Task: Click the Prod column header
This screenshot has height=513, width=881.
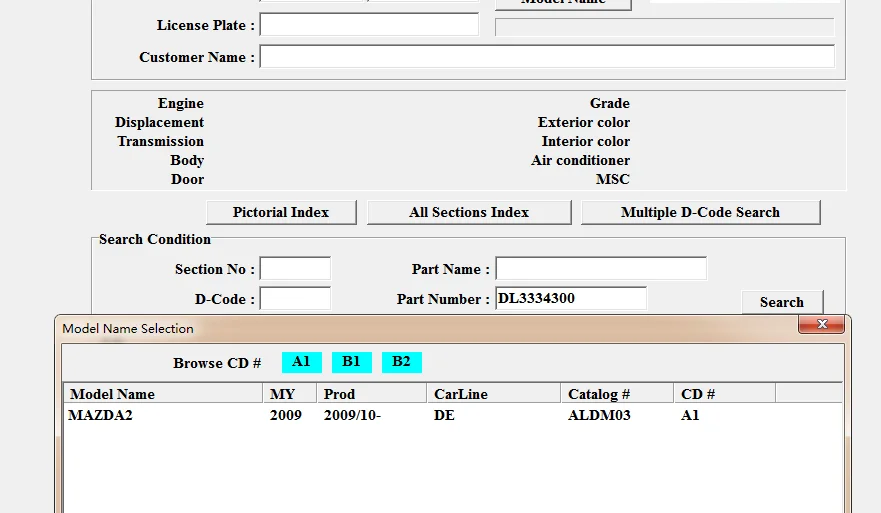Action: pos(371,394)
